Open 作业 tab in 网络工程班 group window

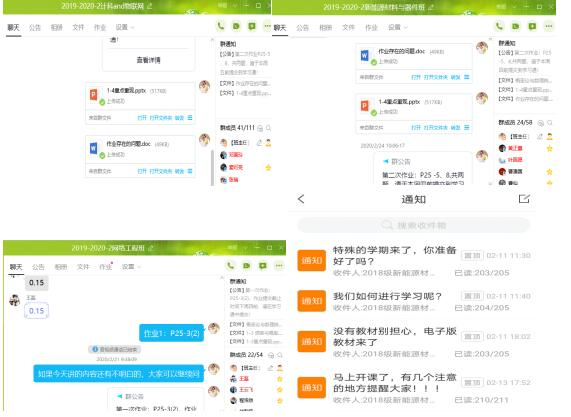click(106, 267)
